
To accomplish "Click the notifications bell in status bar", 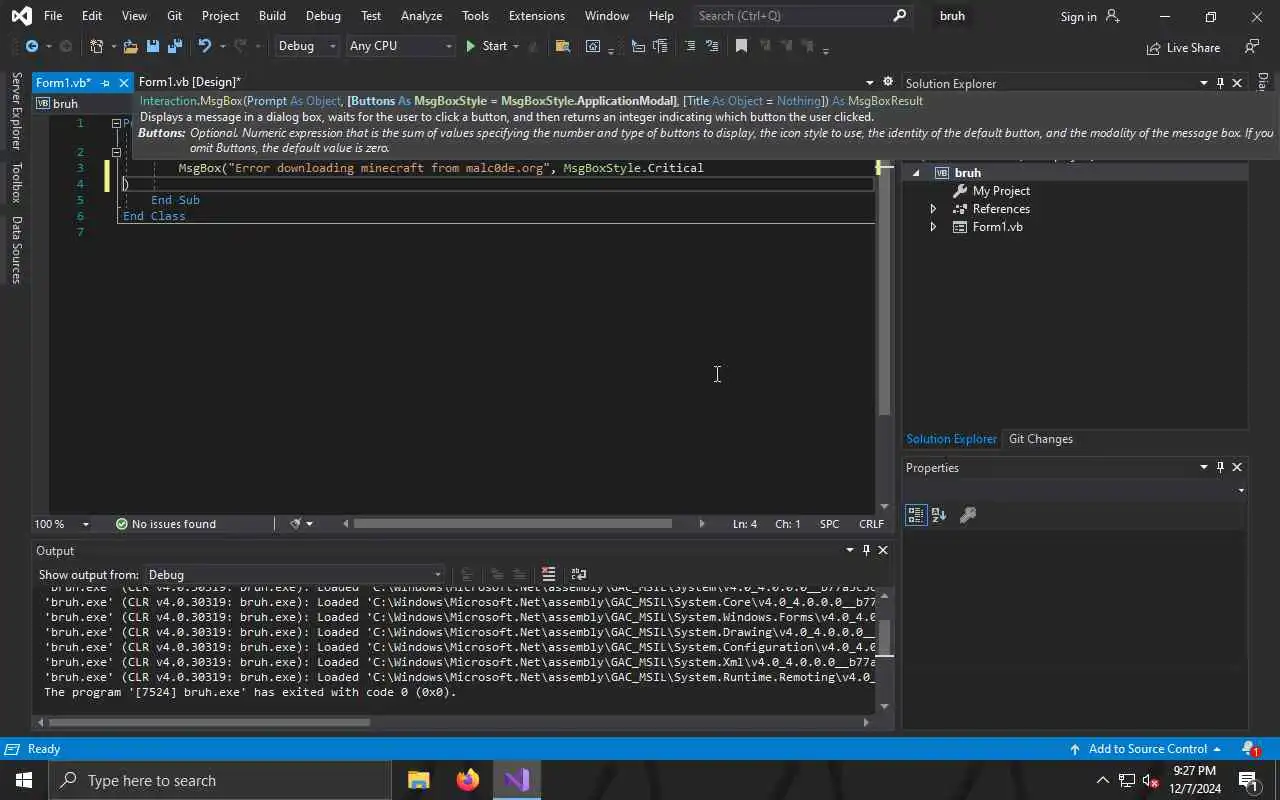I will point(1250,749).
